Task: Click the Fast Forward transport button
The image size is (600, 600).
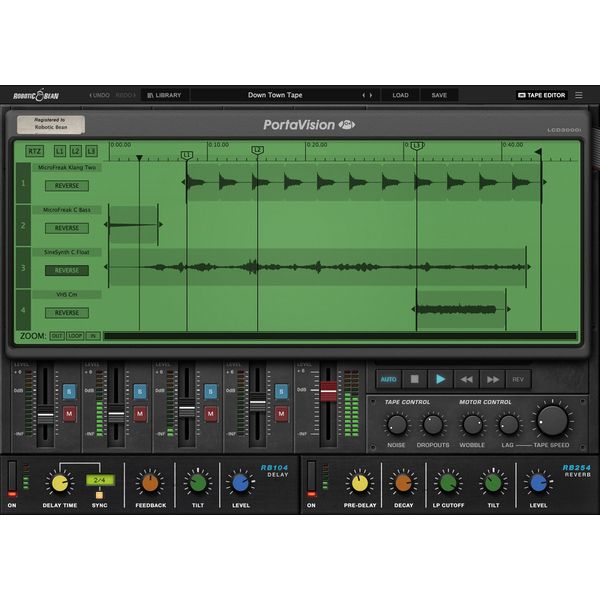Action: coord(492,379)
